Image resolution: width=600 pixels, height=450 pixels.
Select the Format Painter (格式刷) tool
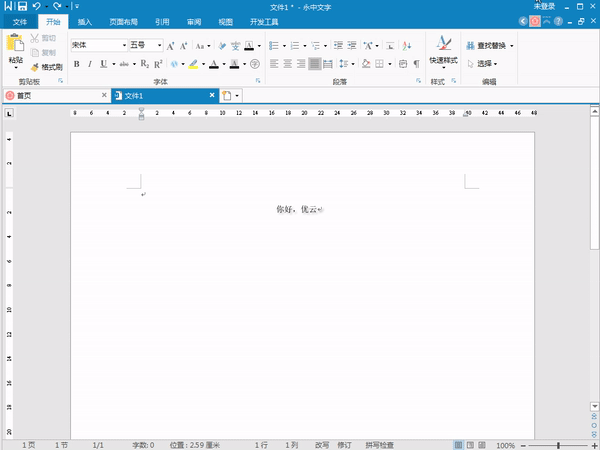pyautogui.click(x=47, y=67)
